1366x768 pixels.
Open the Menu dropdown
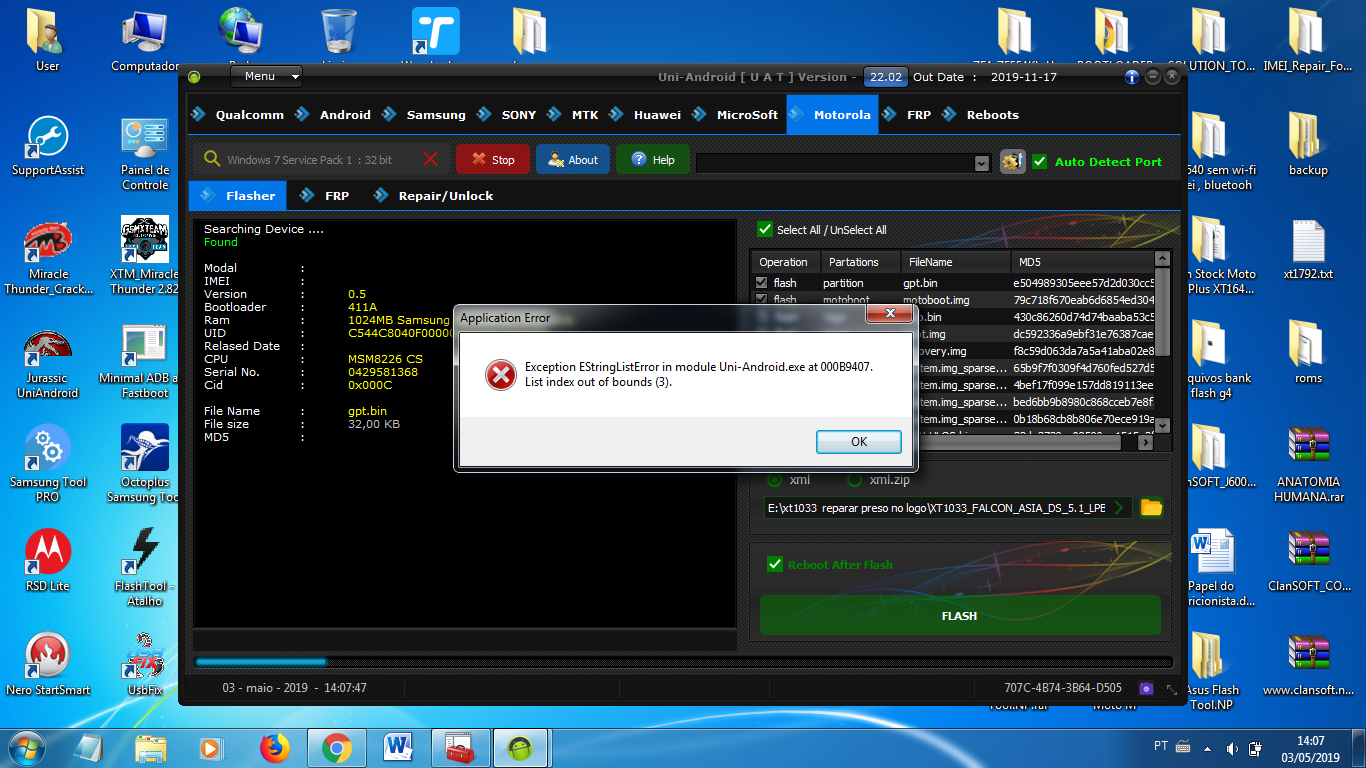coord(266,76)
